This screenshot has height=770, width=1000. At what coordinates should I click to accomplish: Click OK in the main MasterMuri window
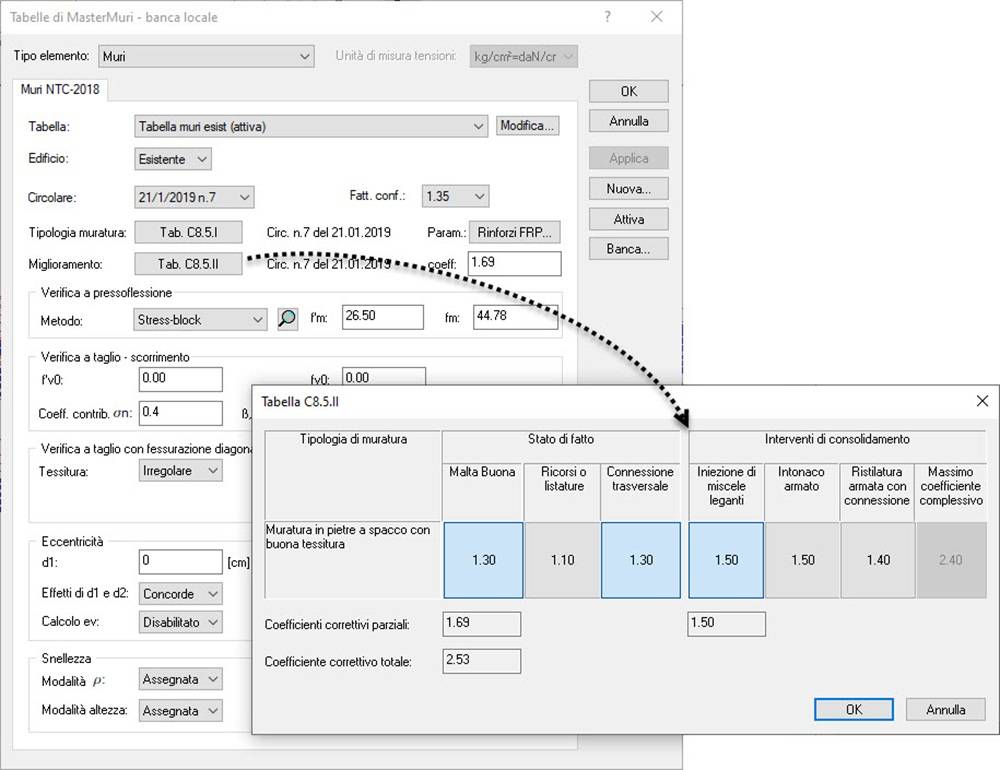(x=628, y=91)
